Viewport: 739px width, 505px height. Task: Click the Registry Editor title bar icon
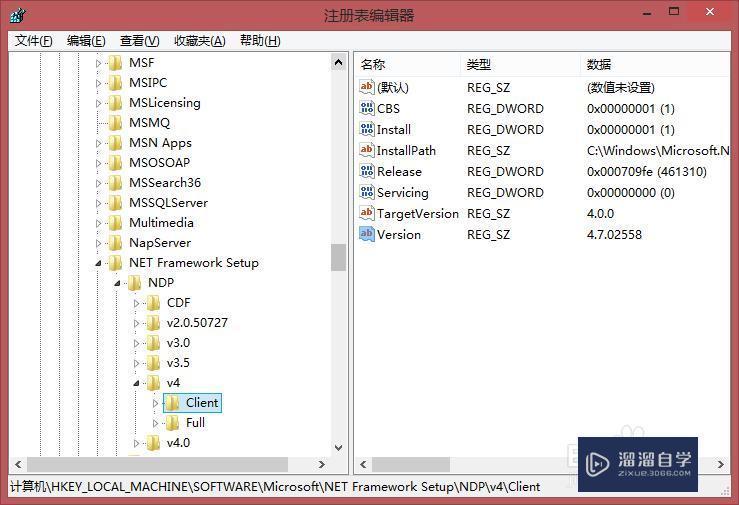[17, 15]
